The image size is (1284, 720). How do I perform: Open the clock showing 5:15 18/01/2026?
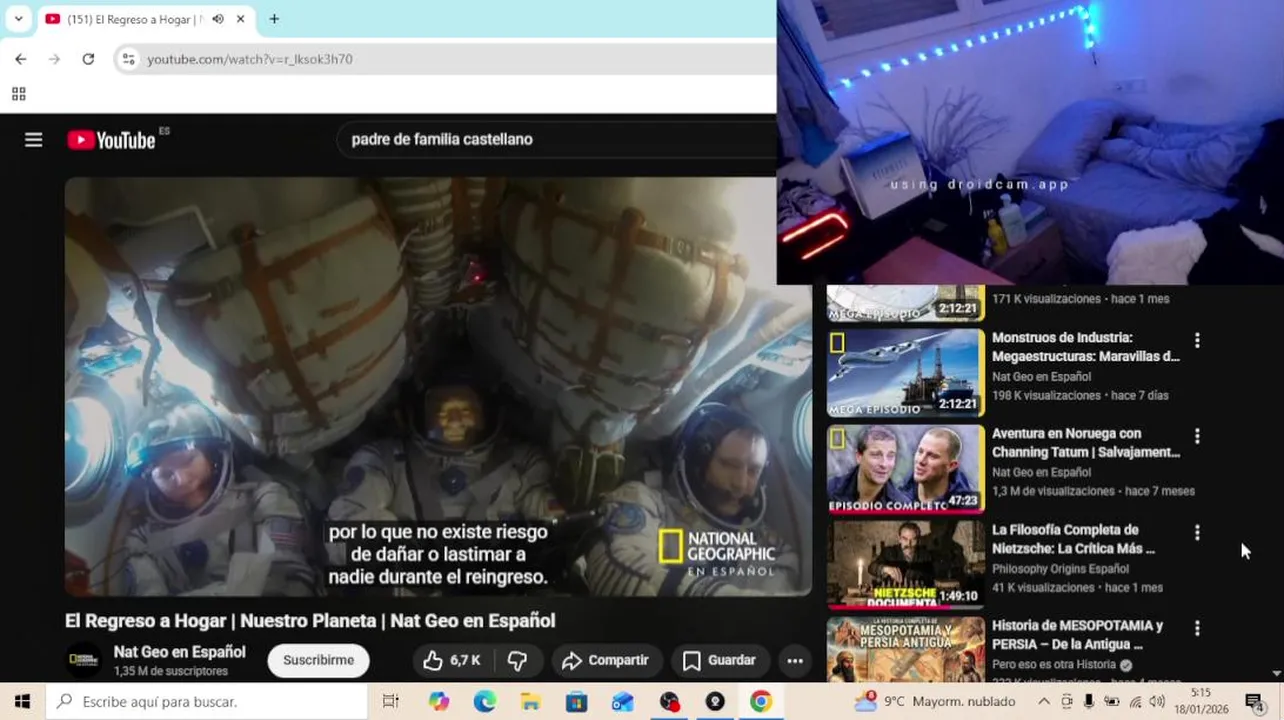pyautogui.click(x=1201, y=702)
